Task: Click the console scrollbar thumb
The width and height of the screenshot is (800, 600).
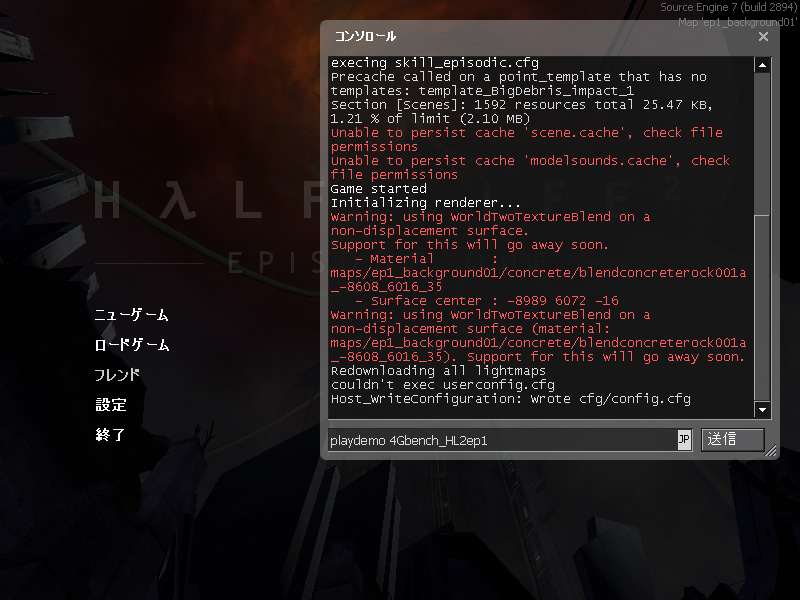Action: click(x=762, y=308)
